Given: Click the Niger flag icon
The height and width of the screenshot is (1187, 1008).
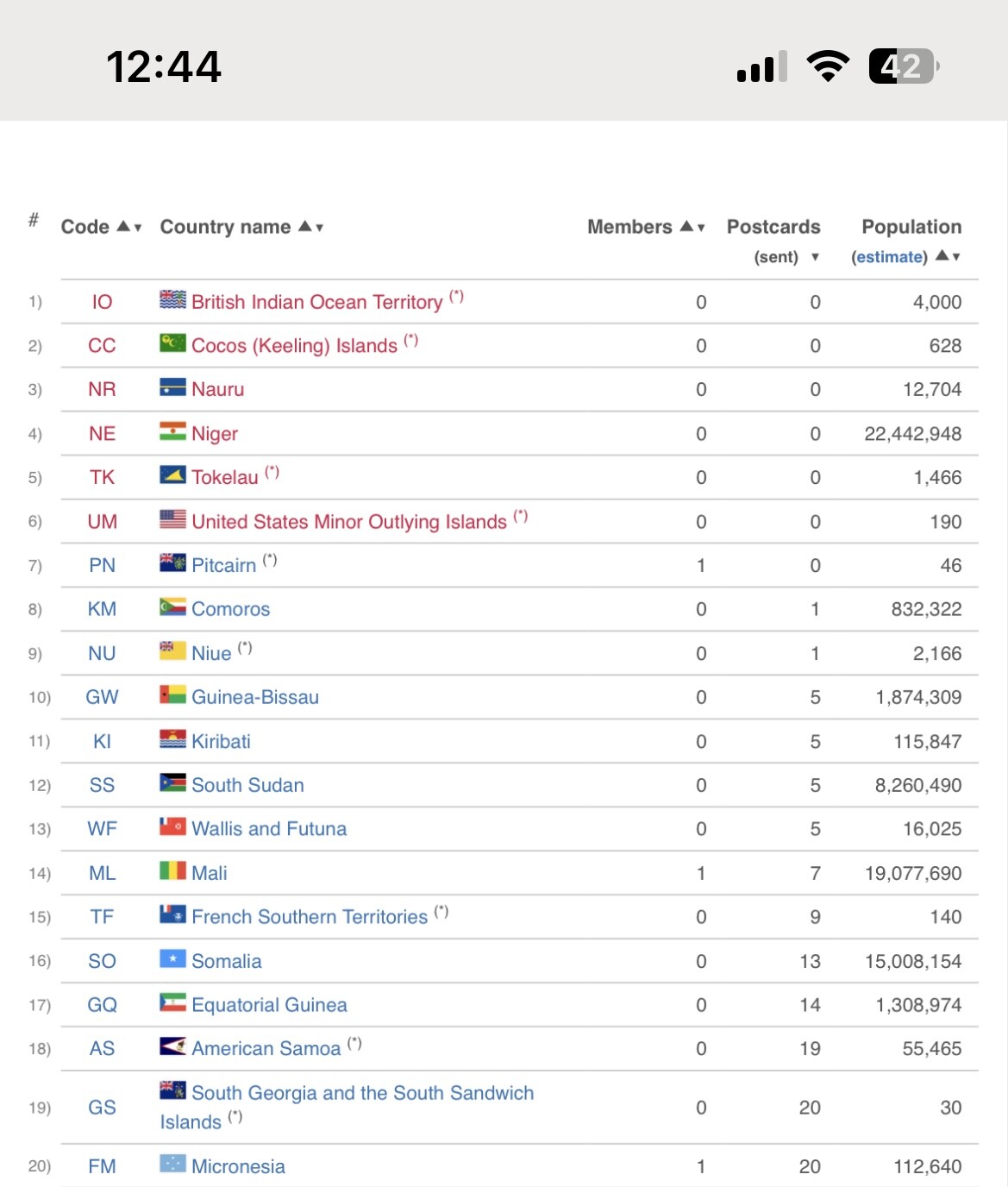Looking at the screenshot, I should 172,431.
